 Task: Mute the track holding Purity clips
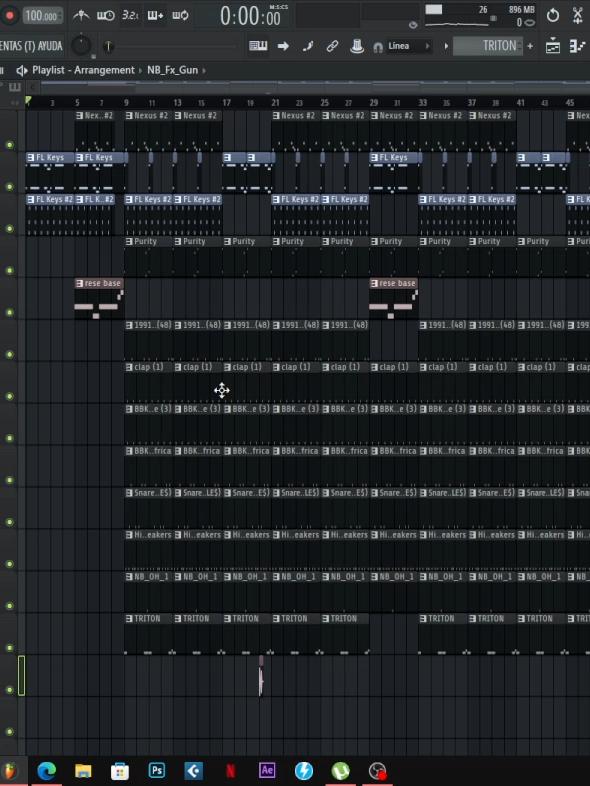click(9, 271)
